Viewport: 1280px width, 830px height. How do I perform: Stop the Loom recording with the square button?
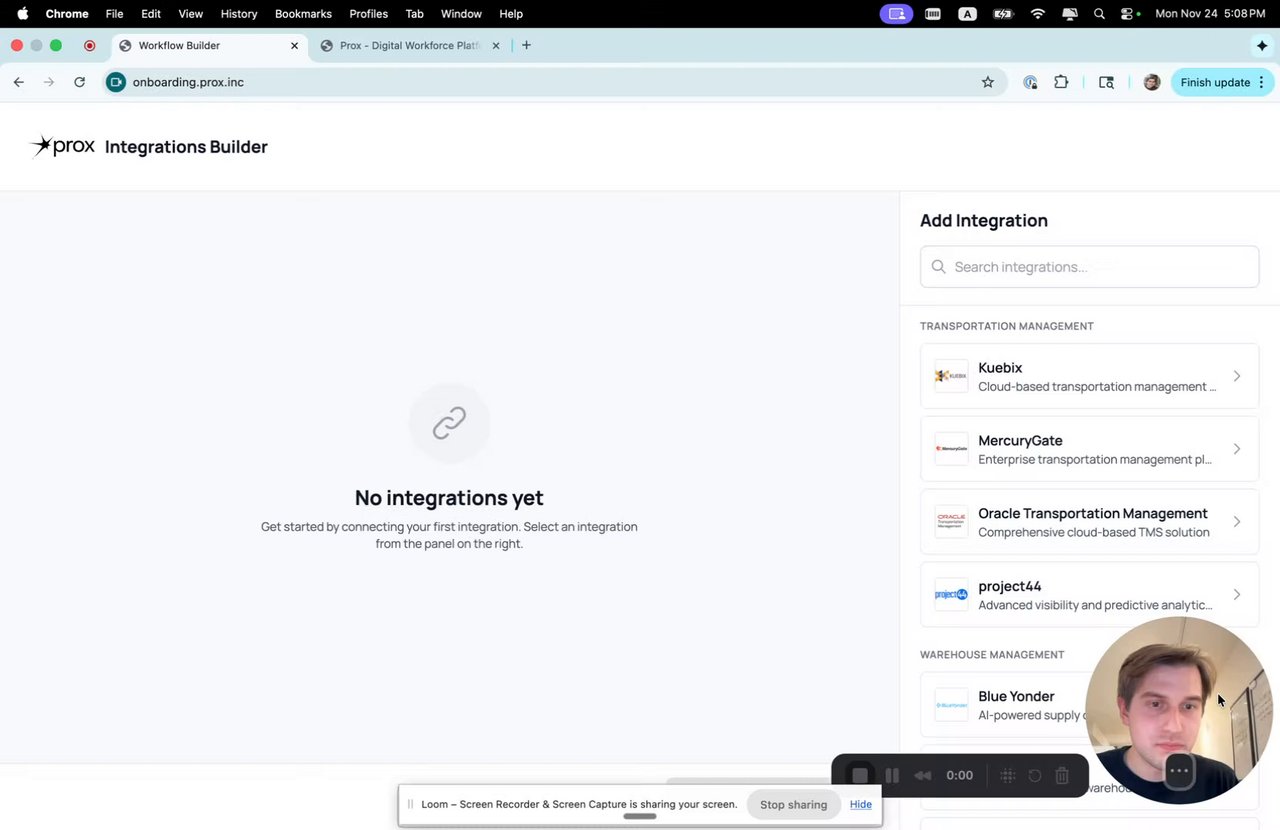point(860,775)
